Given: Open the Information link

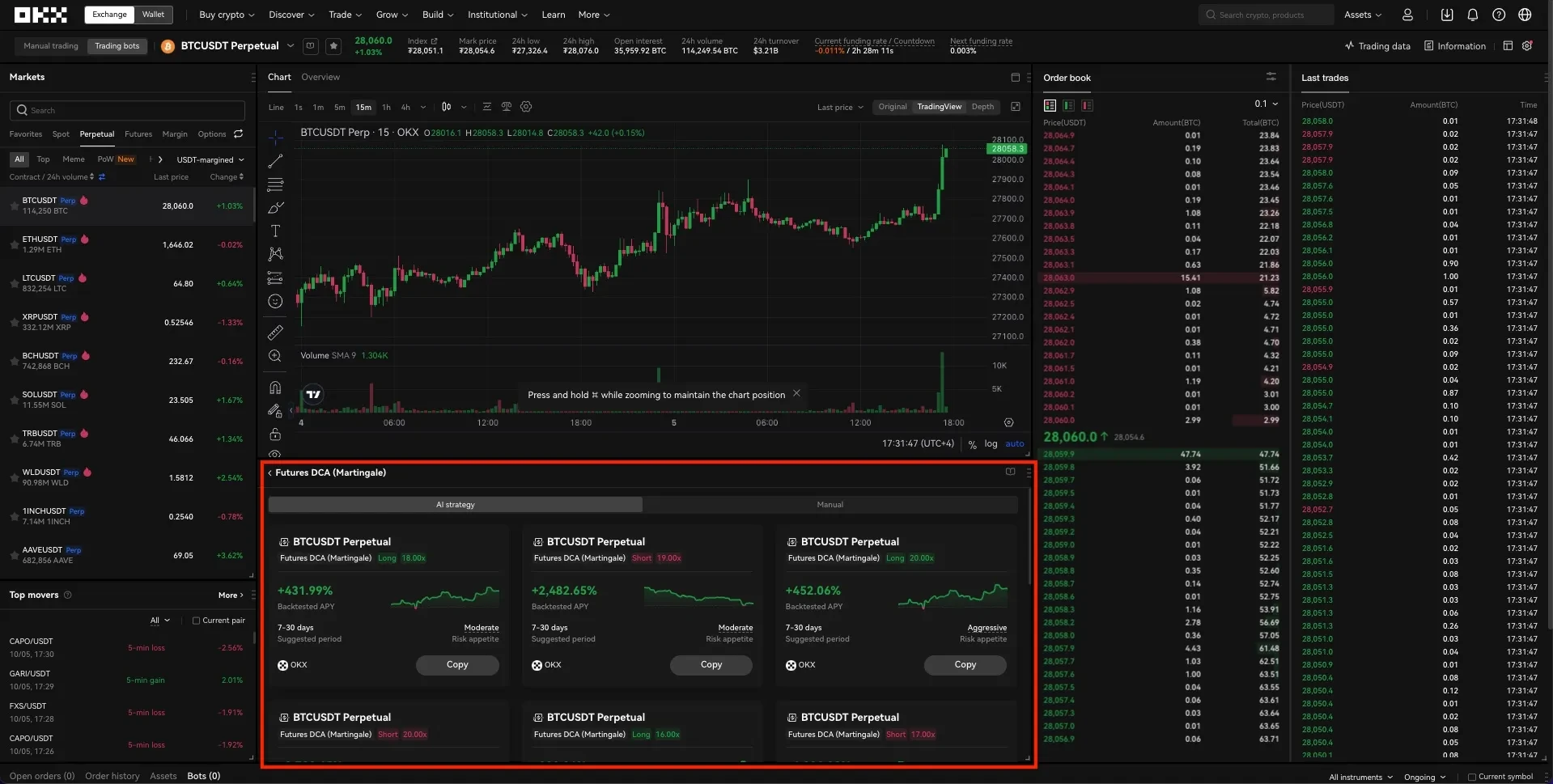Looking at the screenshot, I should click(x=1455, y=46).
